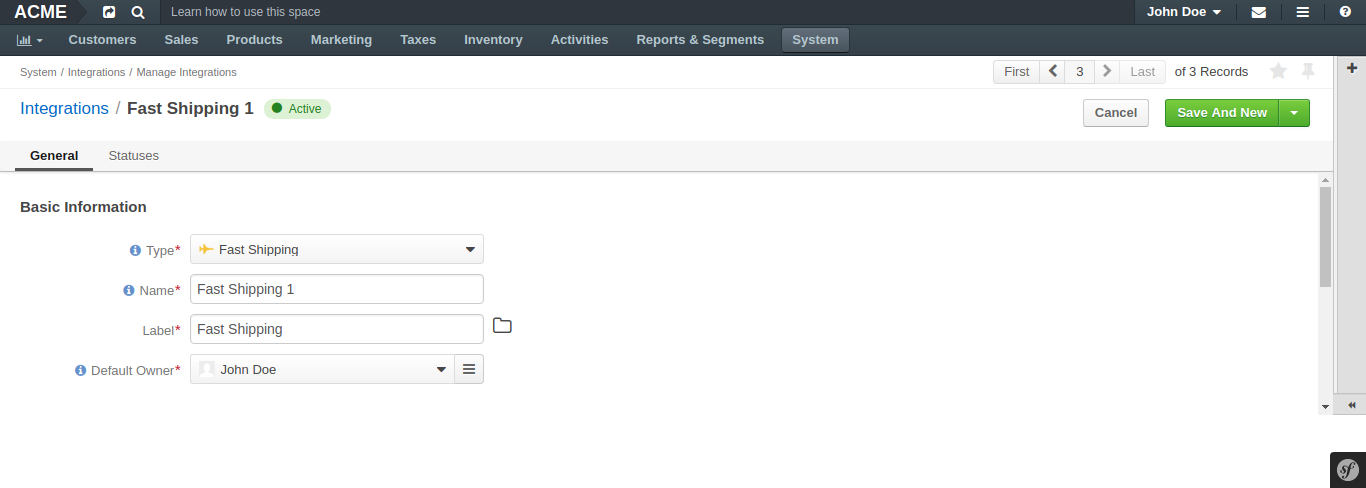Click the Cancel button
Viewport: 1366px width, 488px height.
pos(1116,113)
